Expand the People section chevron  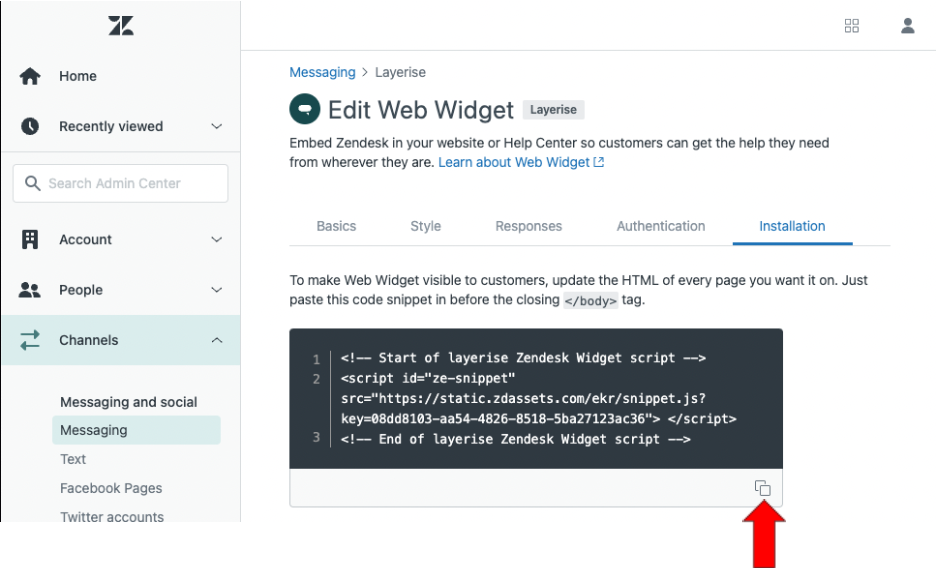point(217,290)
